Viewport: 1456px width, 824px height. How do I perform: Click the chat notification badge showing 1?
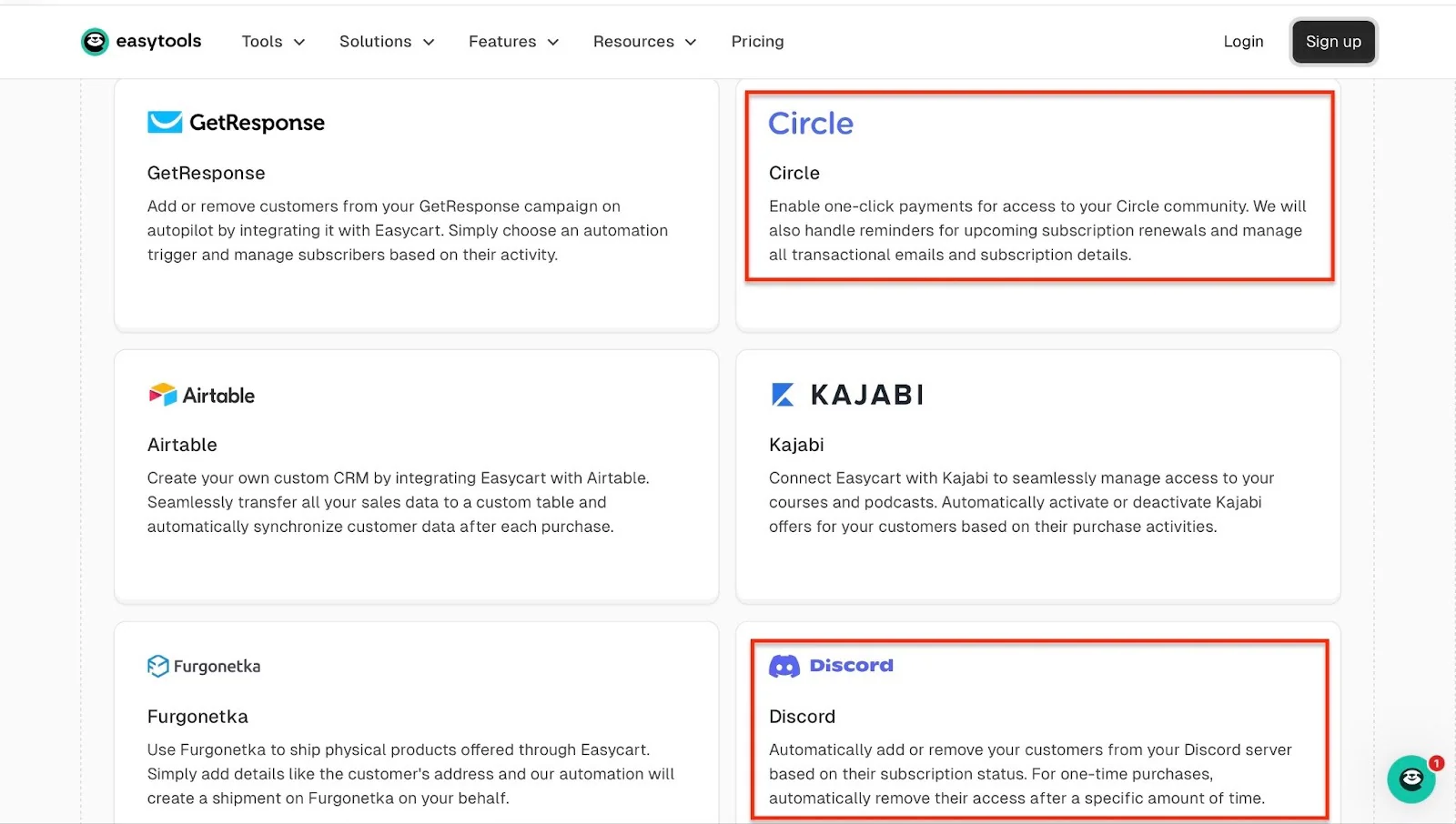coord(1436,763)
